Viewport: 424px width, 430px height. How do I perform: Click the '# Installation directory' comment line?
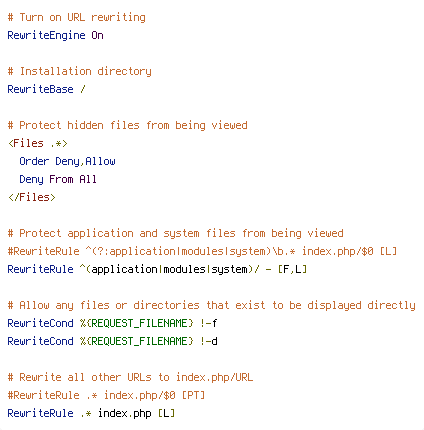click(x=80, y=71)
